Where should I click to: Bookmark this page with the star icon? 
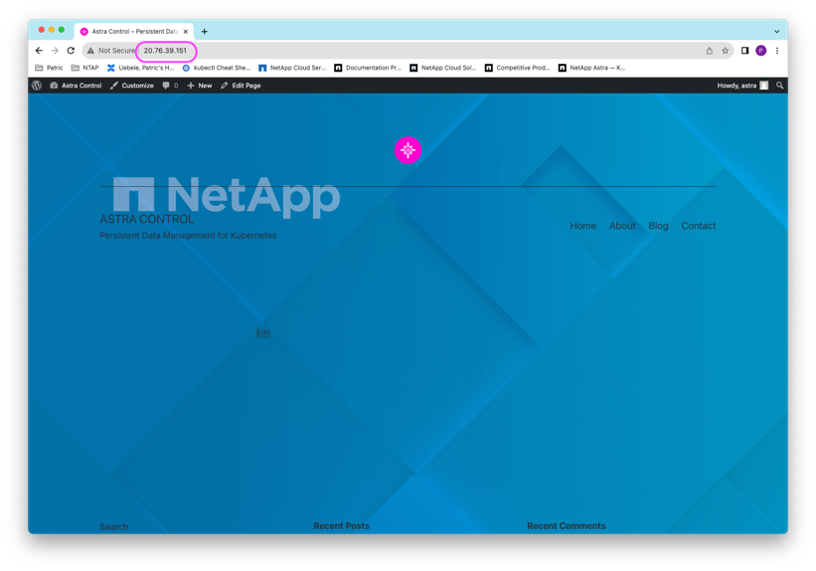725,50
